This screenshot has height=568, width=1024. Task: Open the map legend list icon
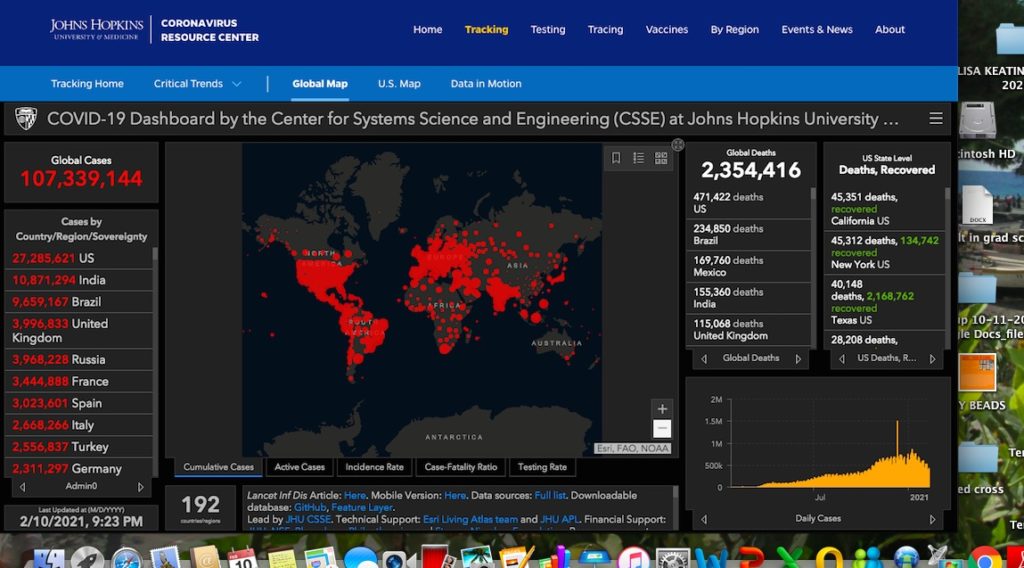tap(639, 158)
